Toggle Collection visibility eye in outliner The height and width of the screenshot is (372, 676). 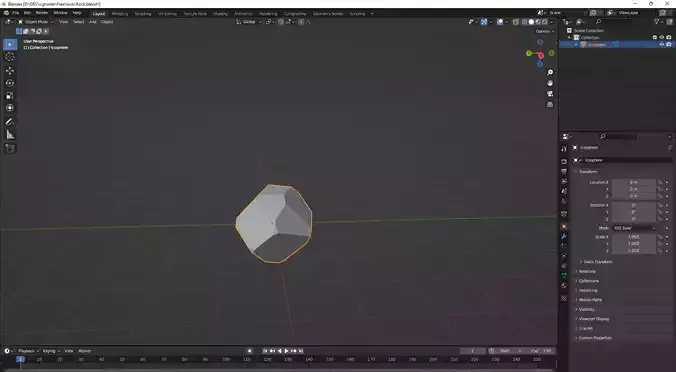coord(662,38)
